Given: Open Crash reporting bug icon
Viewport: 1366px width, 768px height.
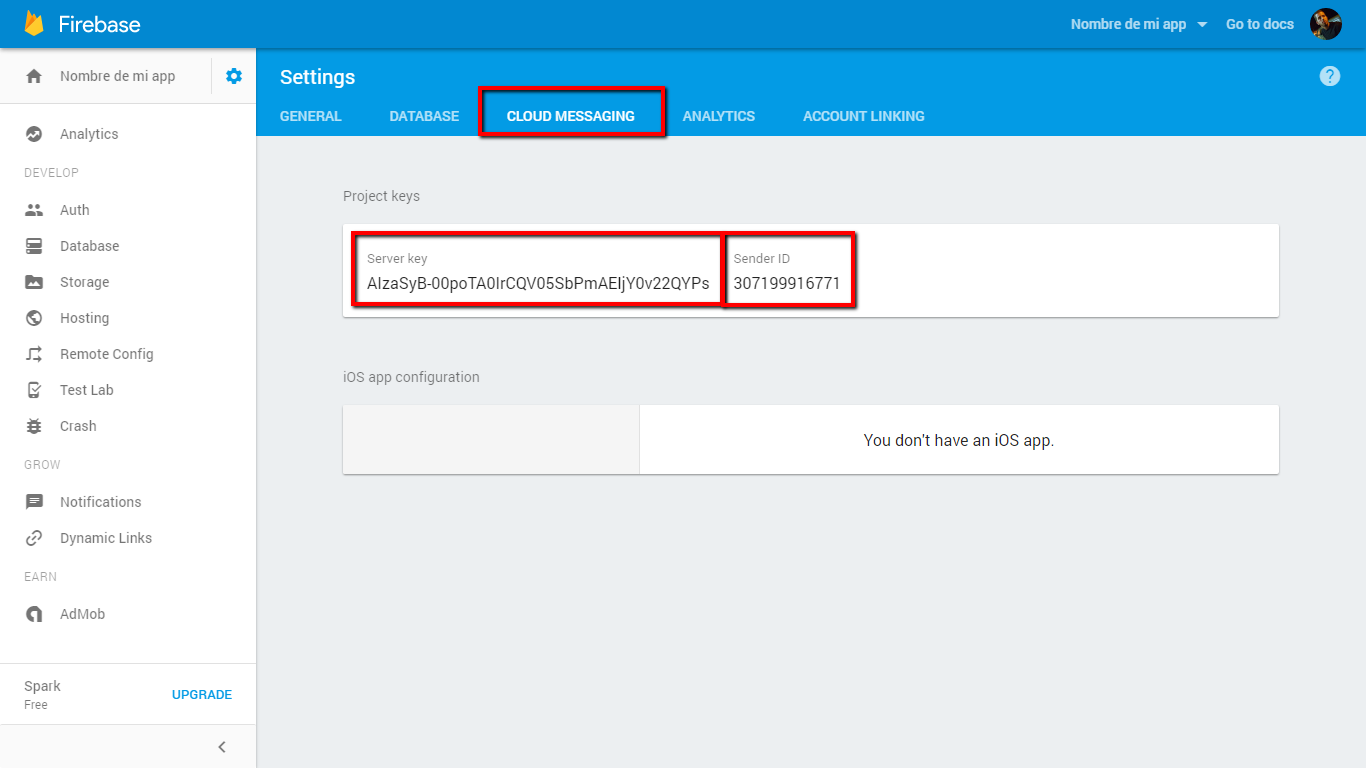Looking at the screenshot, I should [34, 426].
